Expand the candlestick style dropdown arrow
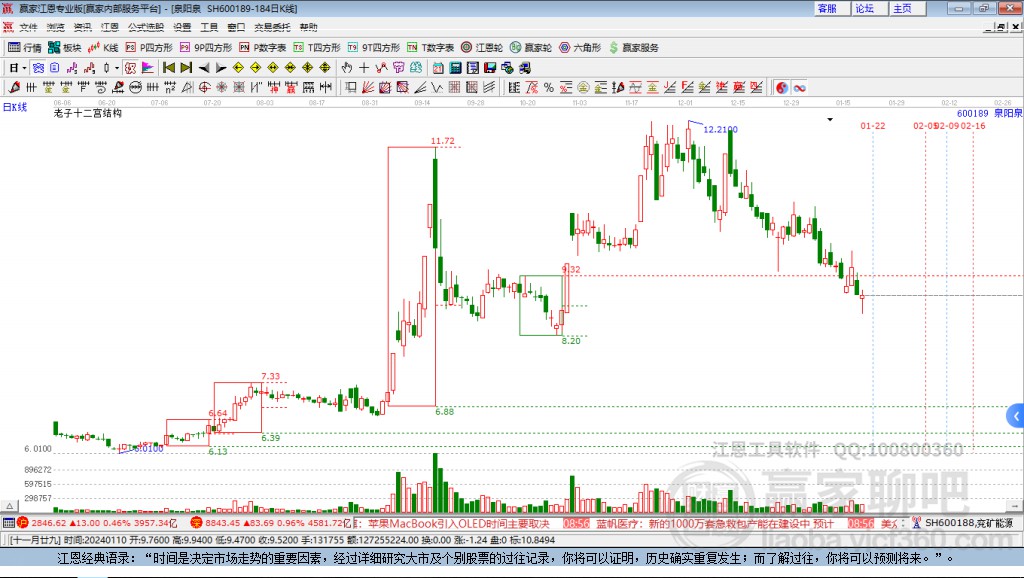The image size is (1024, 578). [117, 68]
